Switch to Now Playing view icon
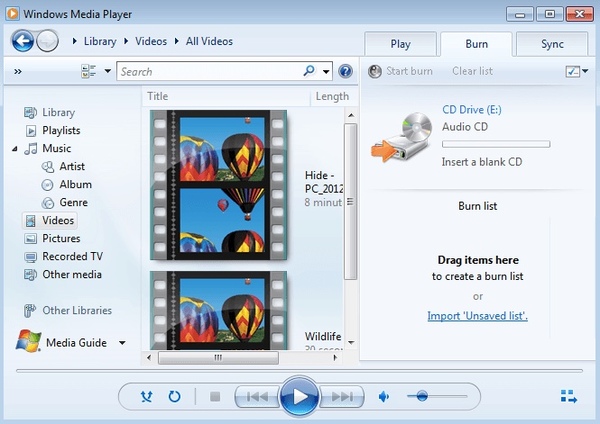The image size is (600, 424). (569, 396)
